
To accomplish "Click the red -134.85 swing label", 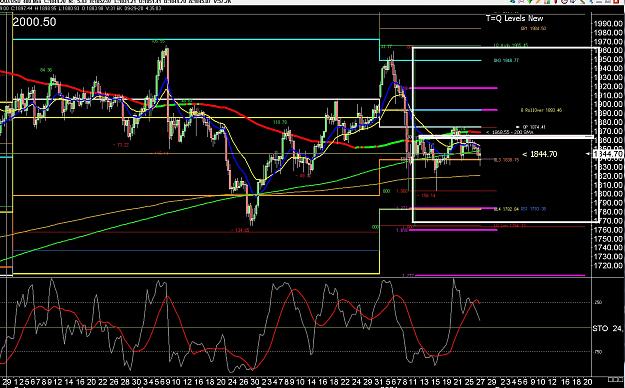I will 240,230.
